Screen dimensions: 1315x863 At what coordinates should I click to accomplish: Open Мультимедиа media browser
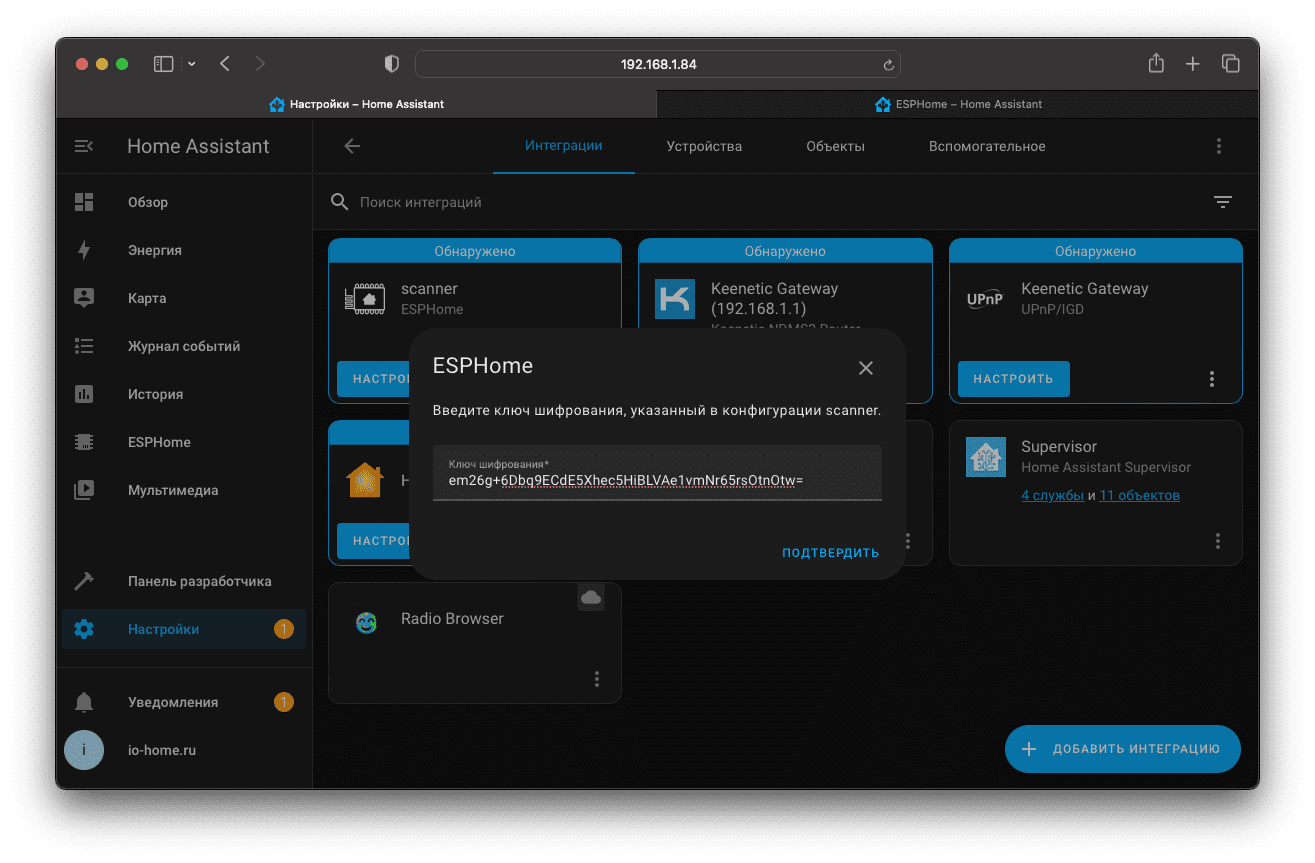tap(172, 490)
